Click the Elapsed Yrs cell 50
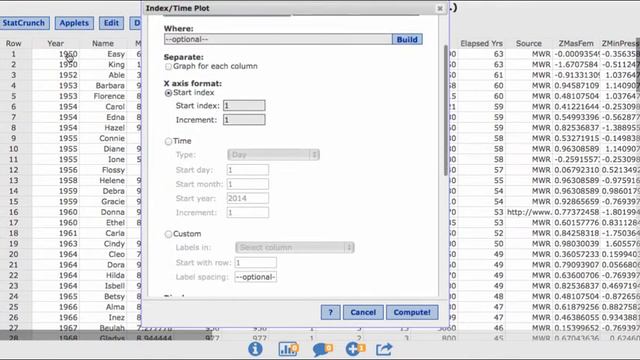The image size is (640, 360). (498, 244)
